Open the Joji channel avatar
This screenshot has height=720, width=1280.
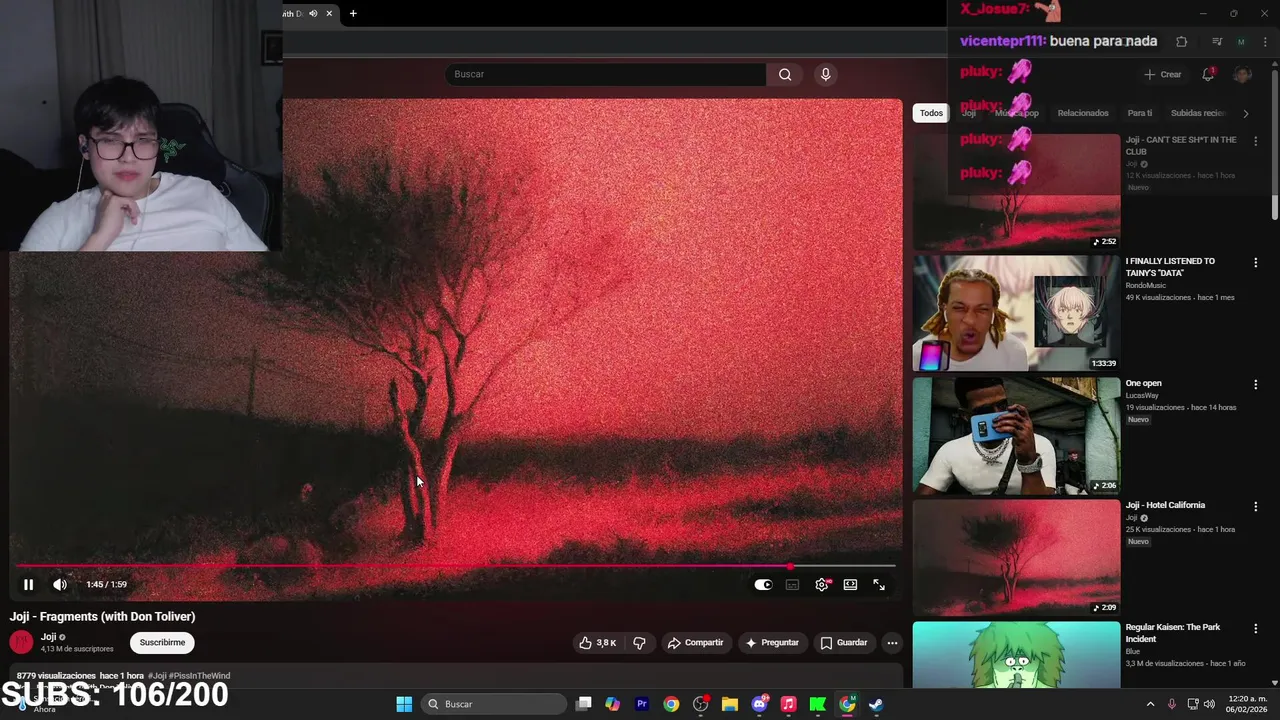pyautogui.click(x=21, y=642)
